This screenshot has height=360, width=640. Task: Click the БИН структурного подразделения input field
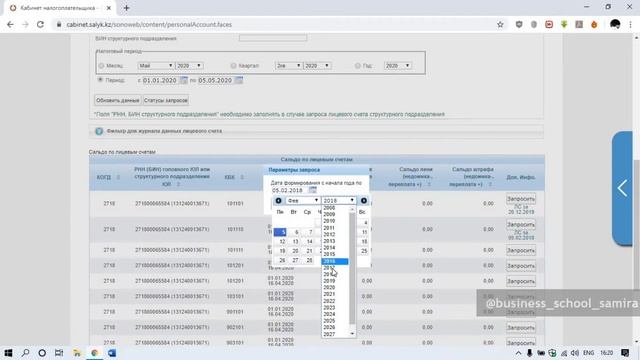point(273,38)
